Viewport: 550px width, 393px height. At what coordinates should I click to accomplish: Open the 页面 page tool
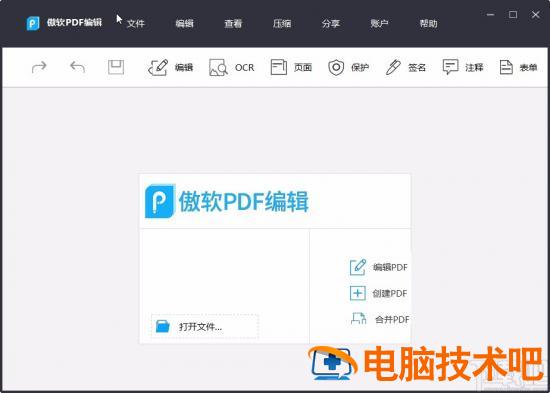click(291, 67)
